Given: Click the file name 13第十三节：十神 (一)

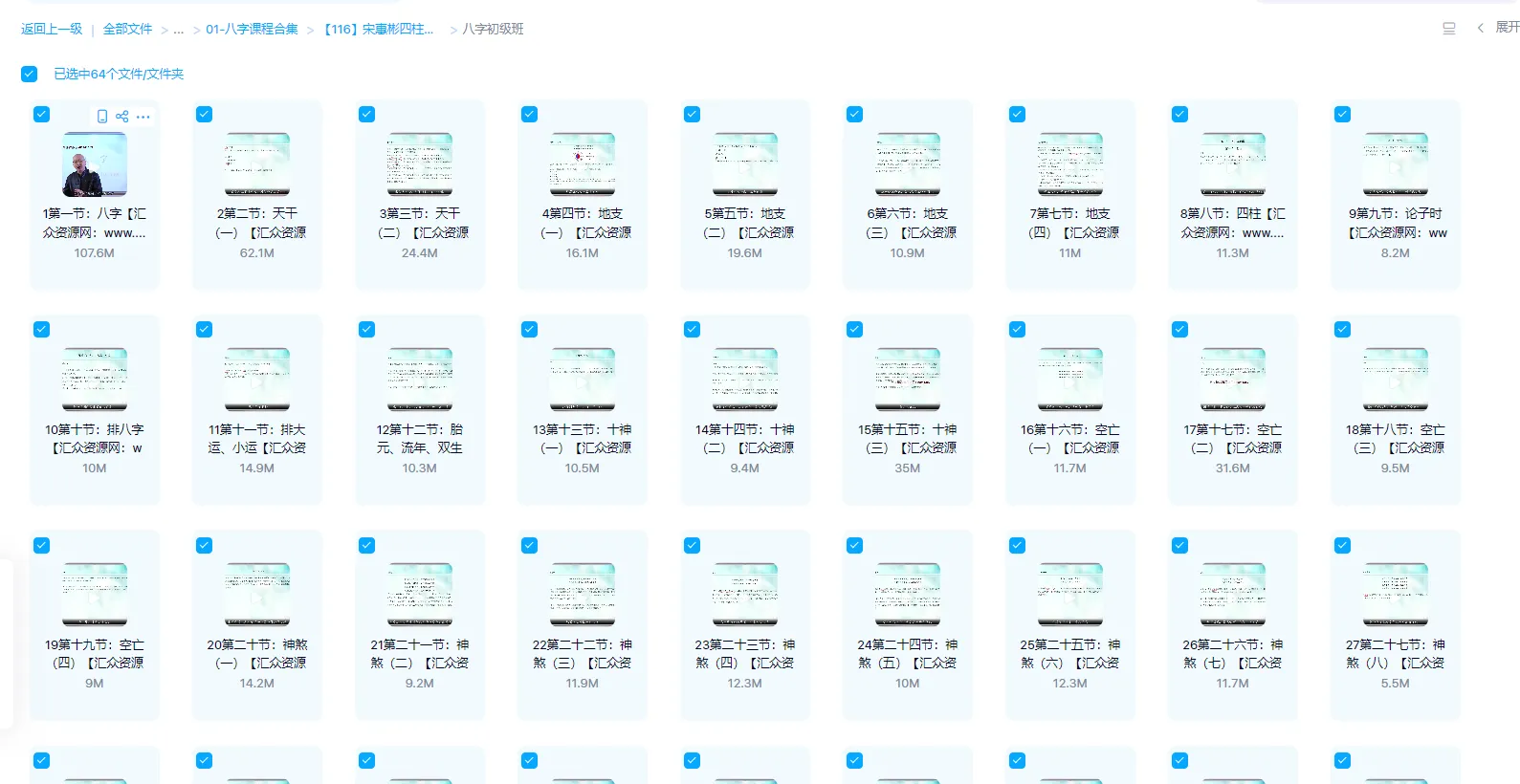Looking at the screenshot, I should pyautogui.click(x=583, y=439).
